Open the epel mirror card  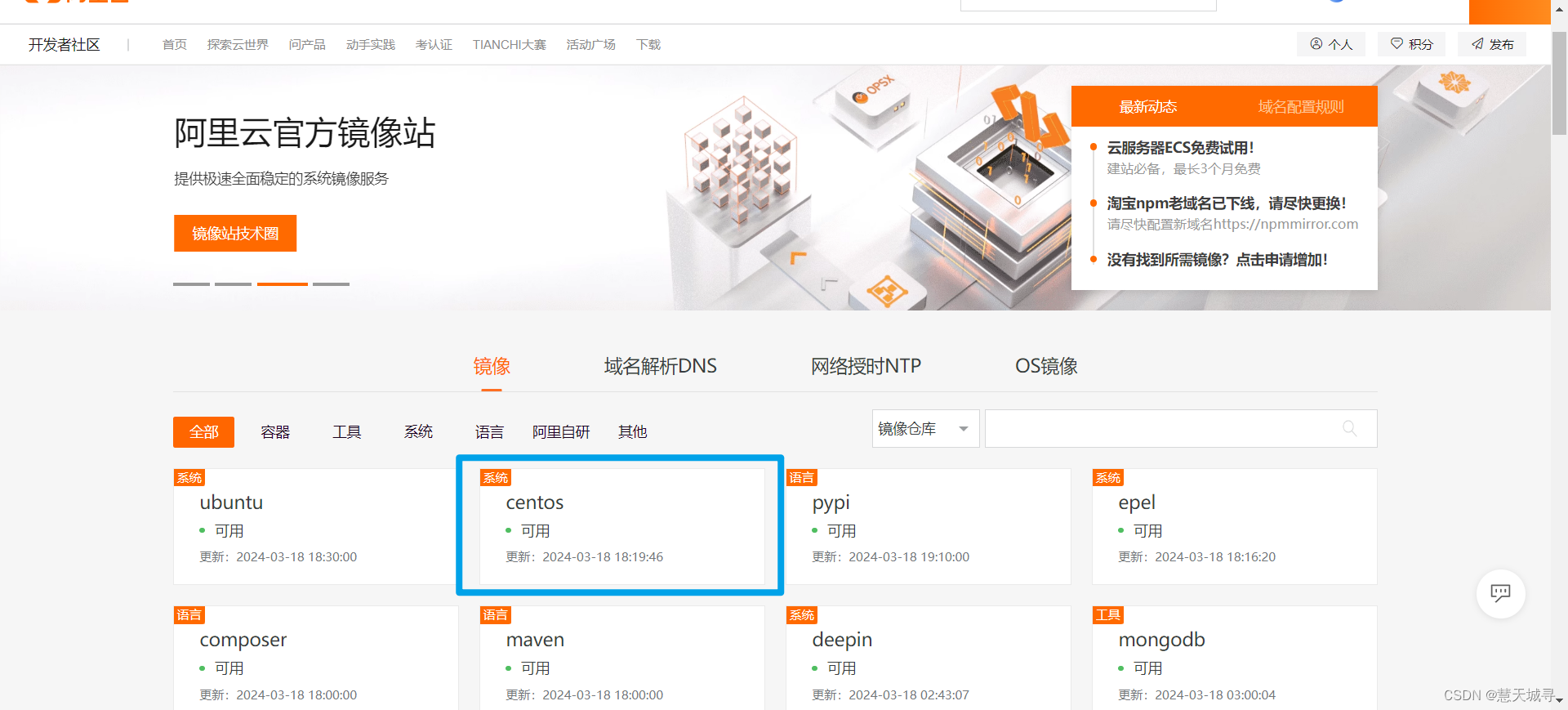1234,526
